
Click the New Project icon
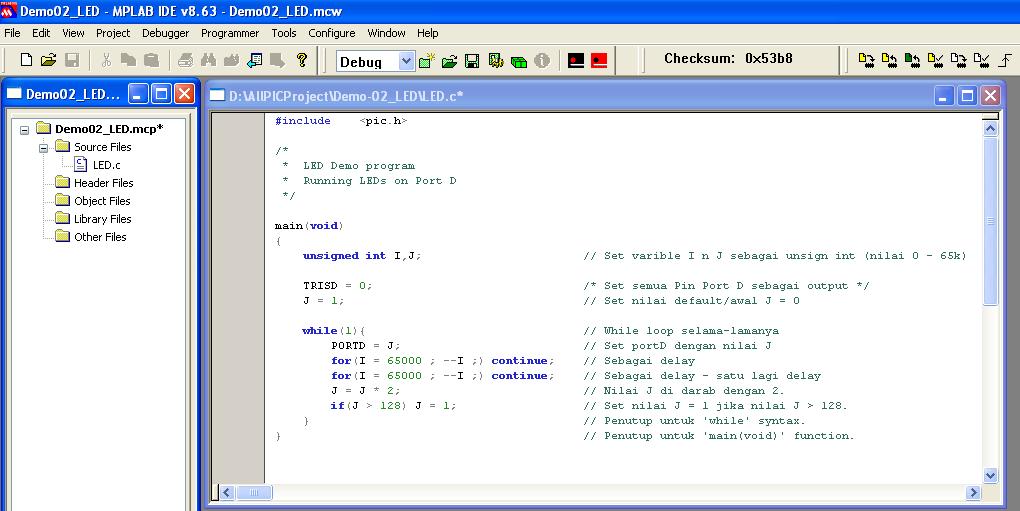(x=427, y=61)
